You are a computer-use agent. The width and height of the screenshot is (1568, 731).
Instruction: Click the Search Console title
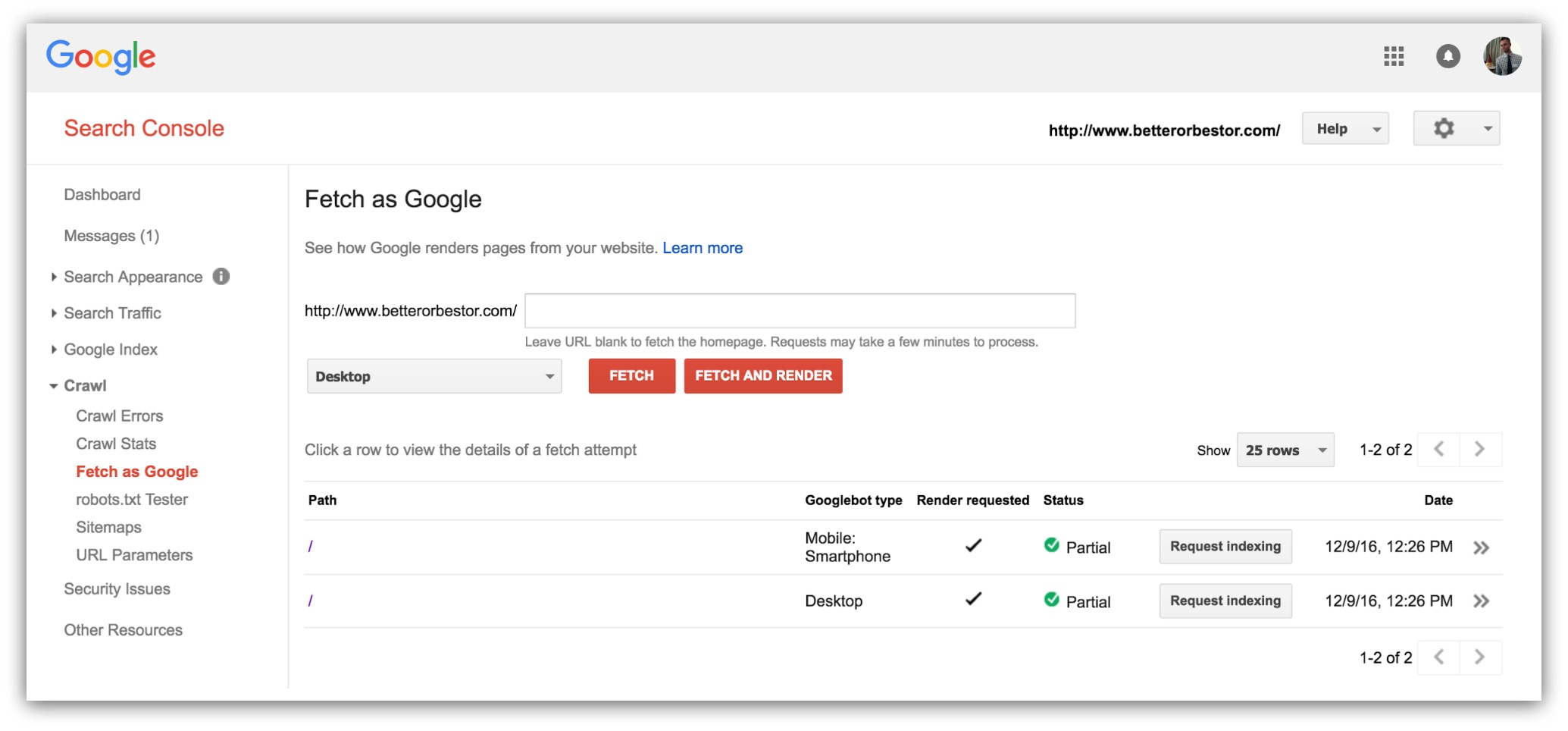[x=144, y=128]
